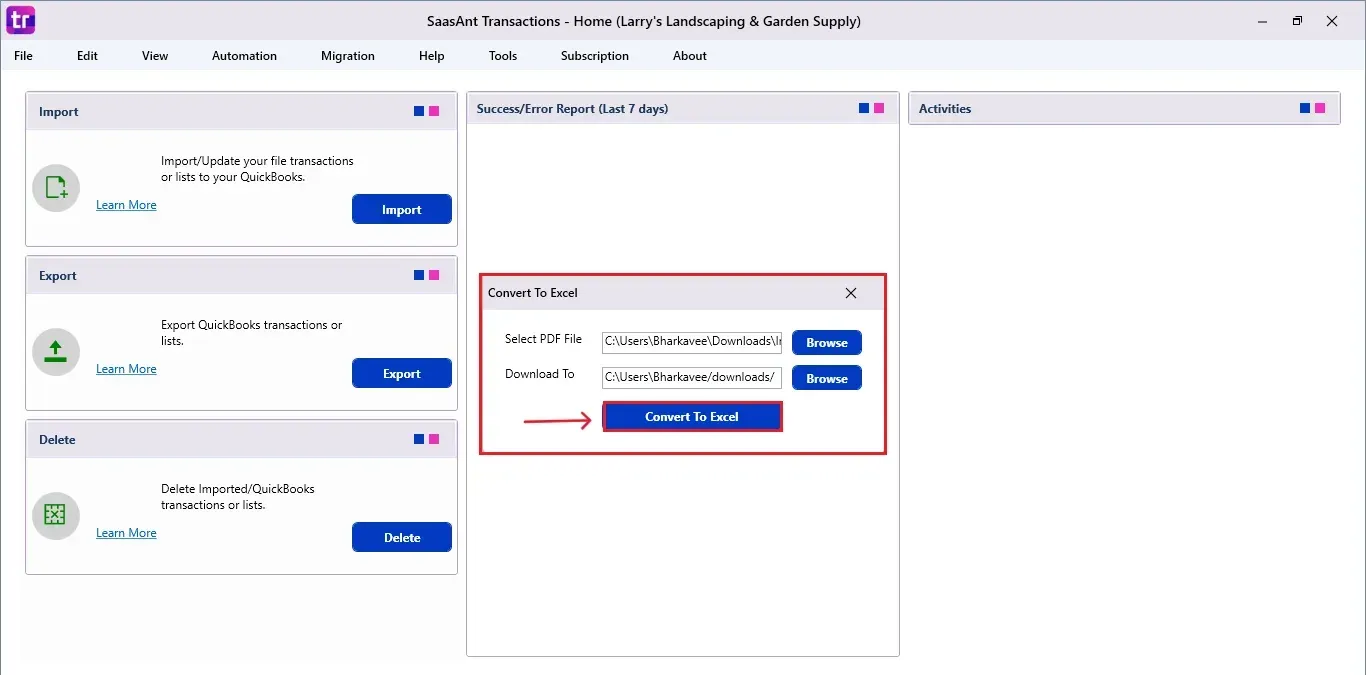Click the Activities panel title
Image resolution: width=1366 pixels, height=675 pixels.
point(945,109)
